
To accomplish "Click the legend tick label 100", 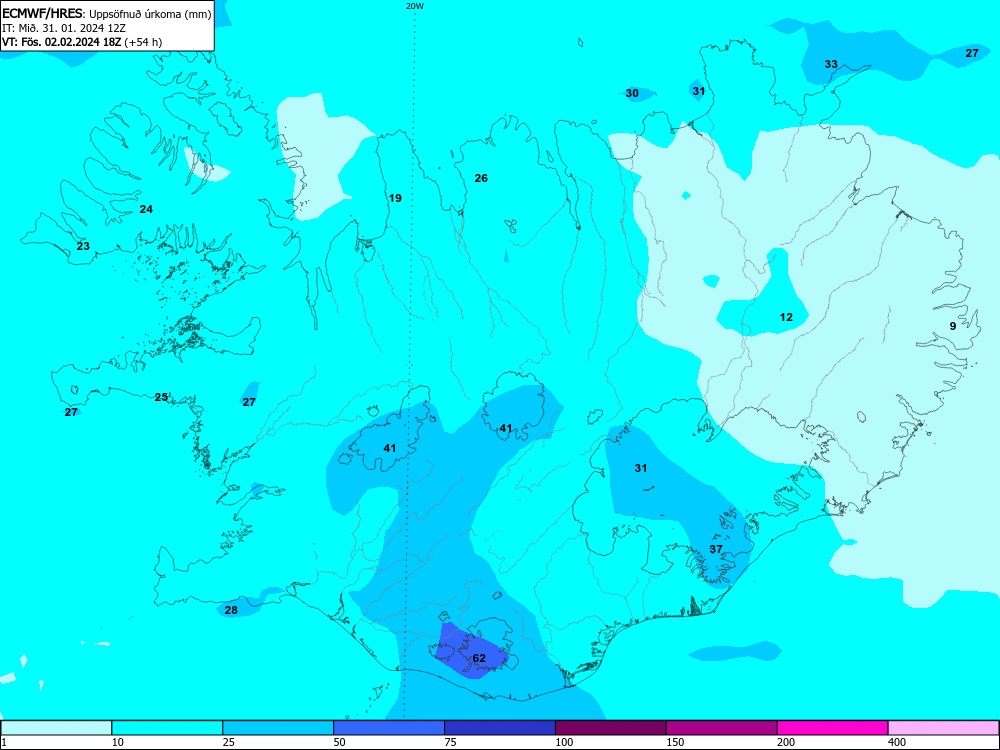I will coord(565,742).
